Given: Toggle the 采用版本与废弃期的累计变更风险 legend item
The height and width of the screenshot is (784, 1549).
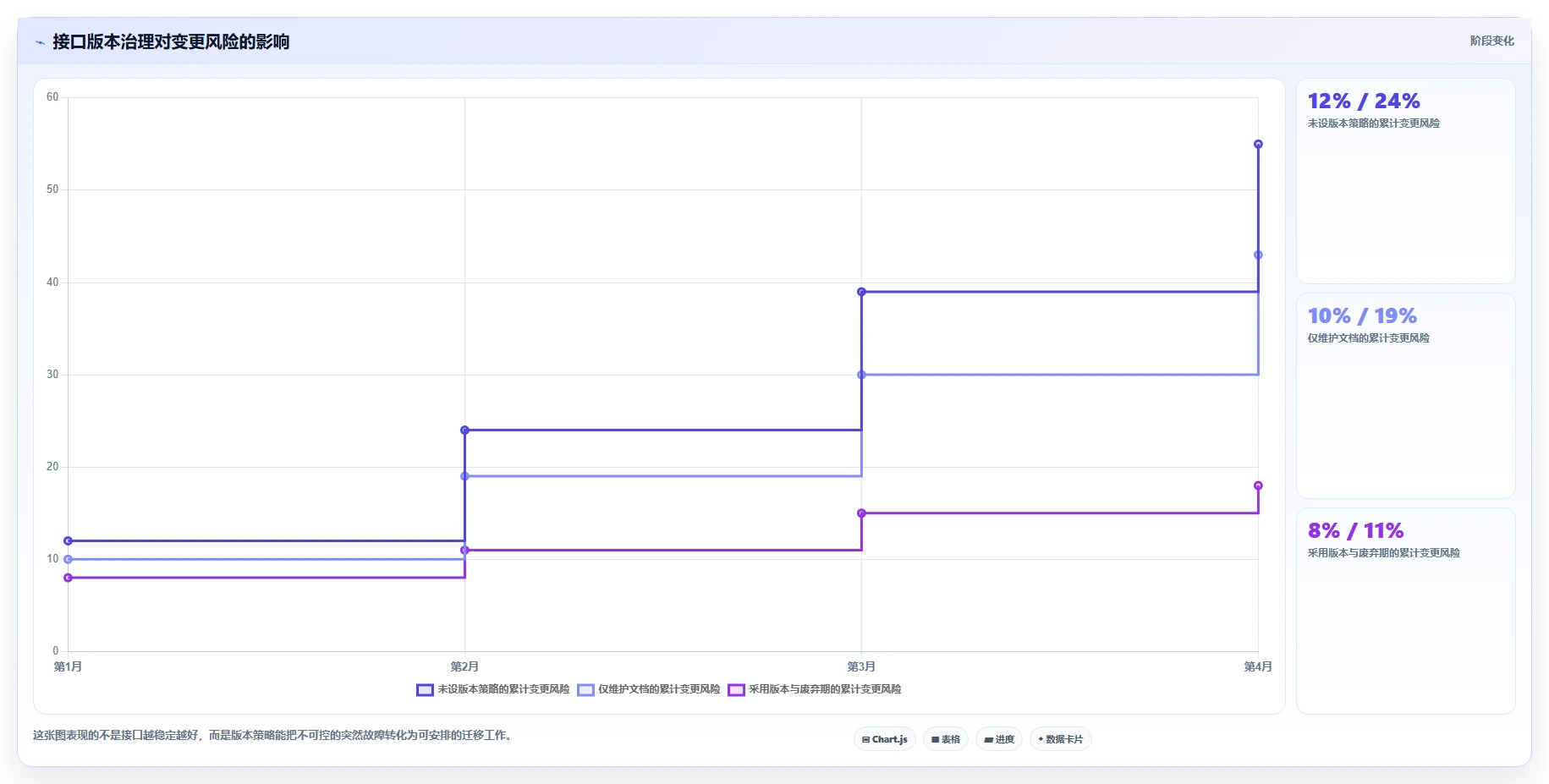Looking at the screenshot, I should (x=815, y=689).
